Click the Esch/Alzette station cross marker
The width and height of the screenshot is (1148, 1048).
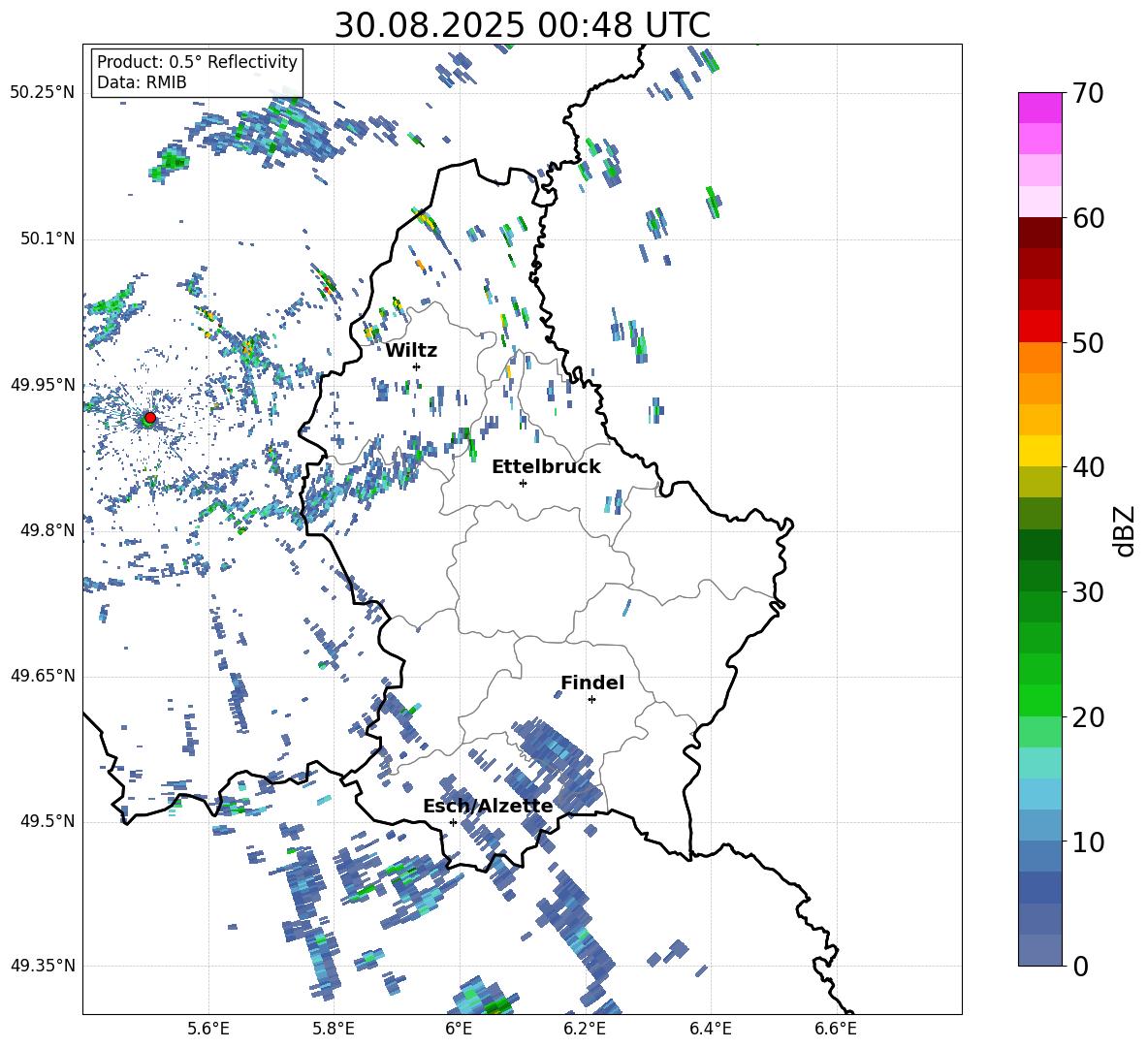click(x=453, y=822)
